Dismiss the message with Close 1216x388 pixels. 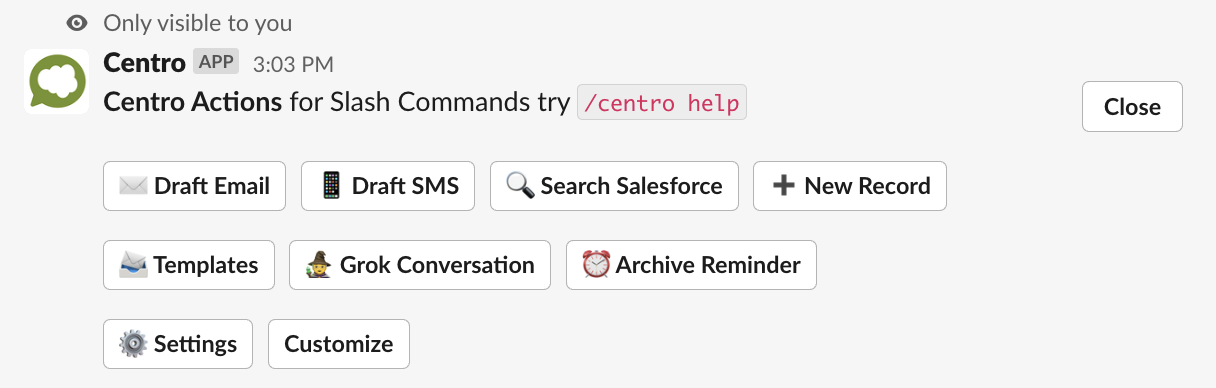pos(1132,107)
